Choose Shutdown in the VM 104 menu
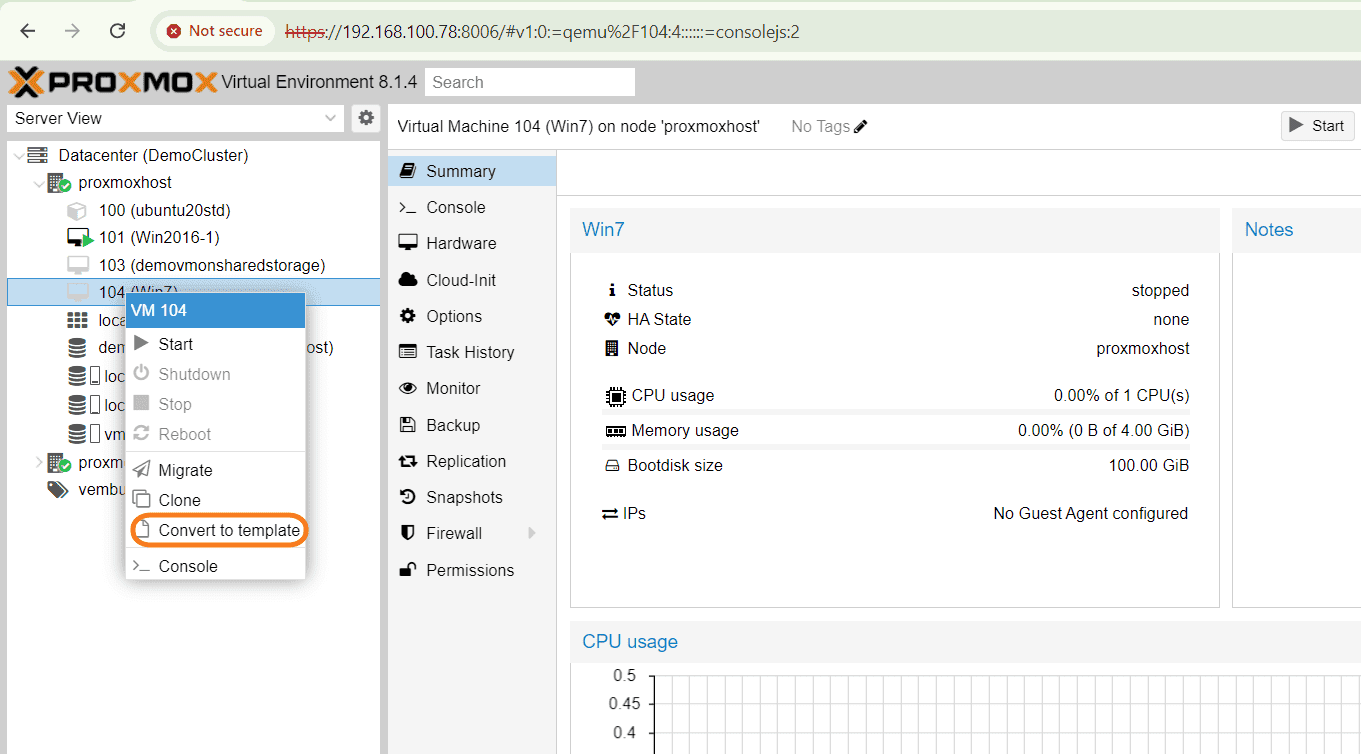Screen dimensions: 1361x754 pos(215,374)
